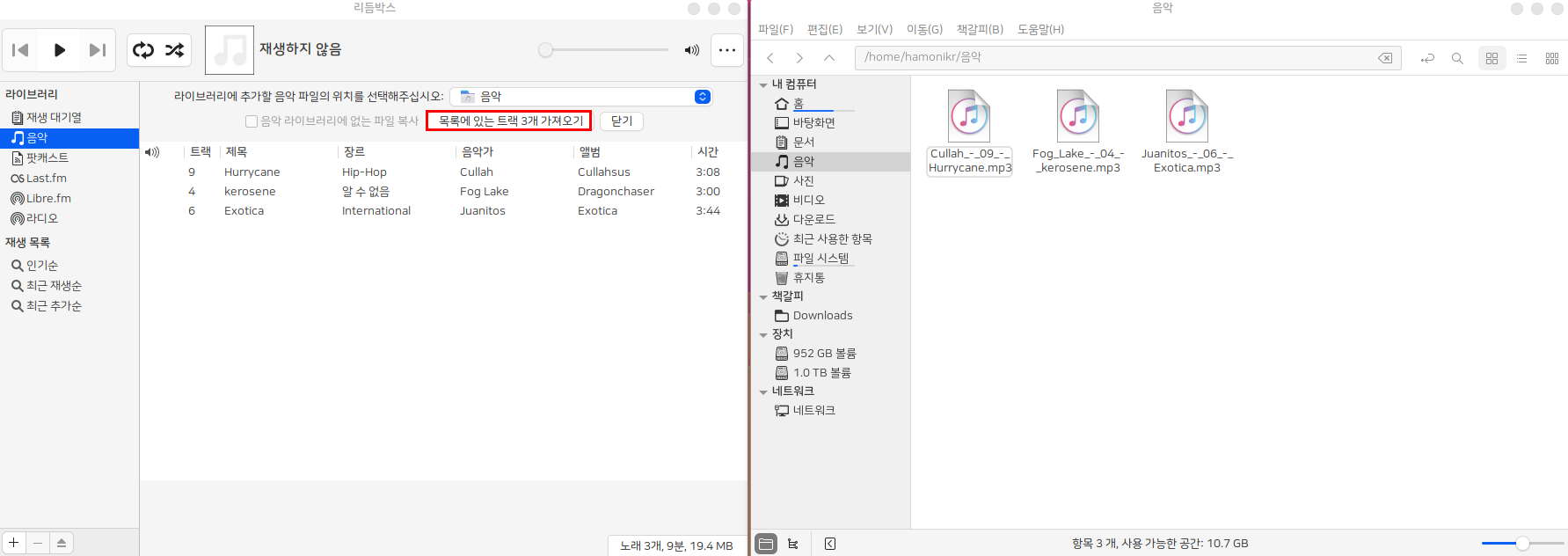Toggle repeat playback mode
1568x556 pixels.
pos(143,50)
